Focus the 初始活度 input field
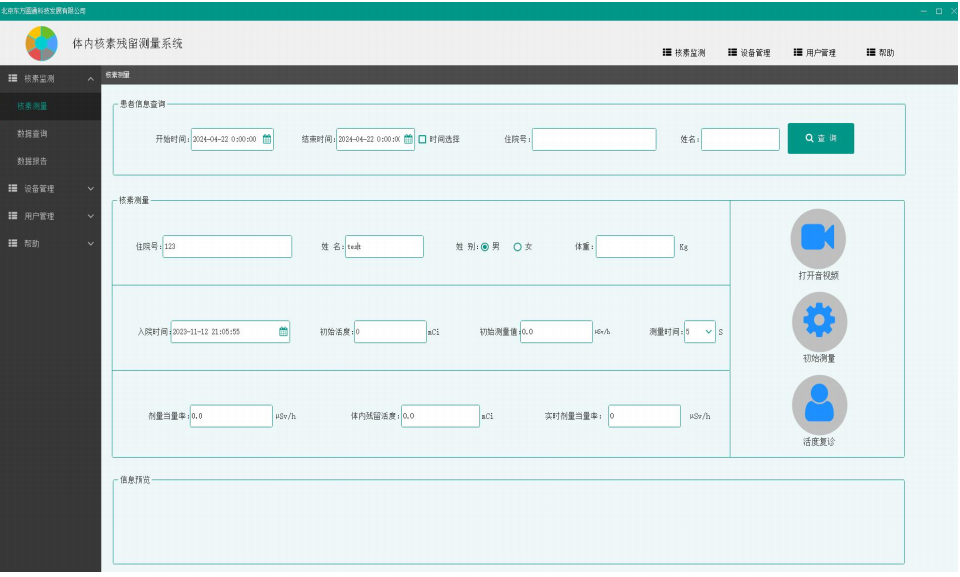Viewport: 960px width, 577px height. tap(390, 331)
